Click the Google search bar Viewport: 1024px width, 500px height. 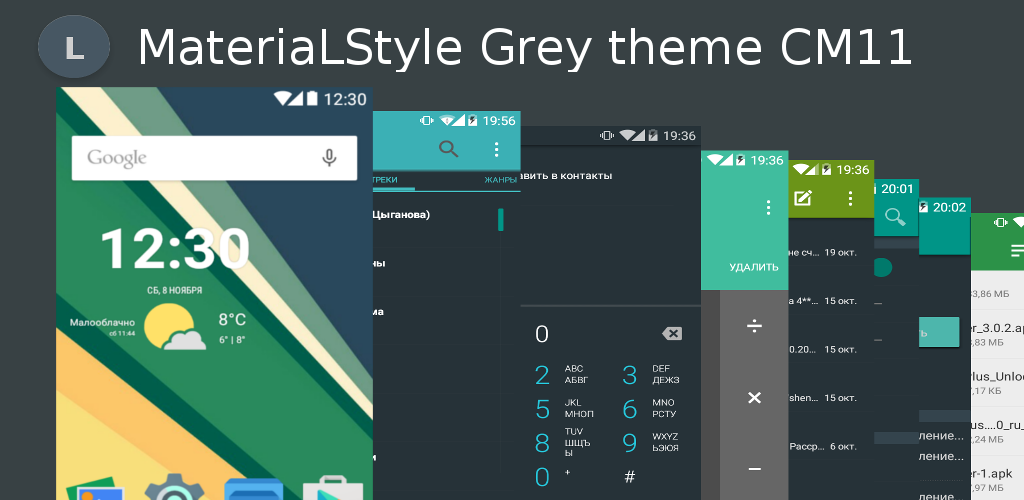(x=214, y=158)
